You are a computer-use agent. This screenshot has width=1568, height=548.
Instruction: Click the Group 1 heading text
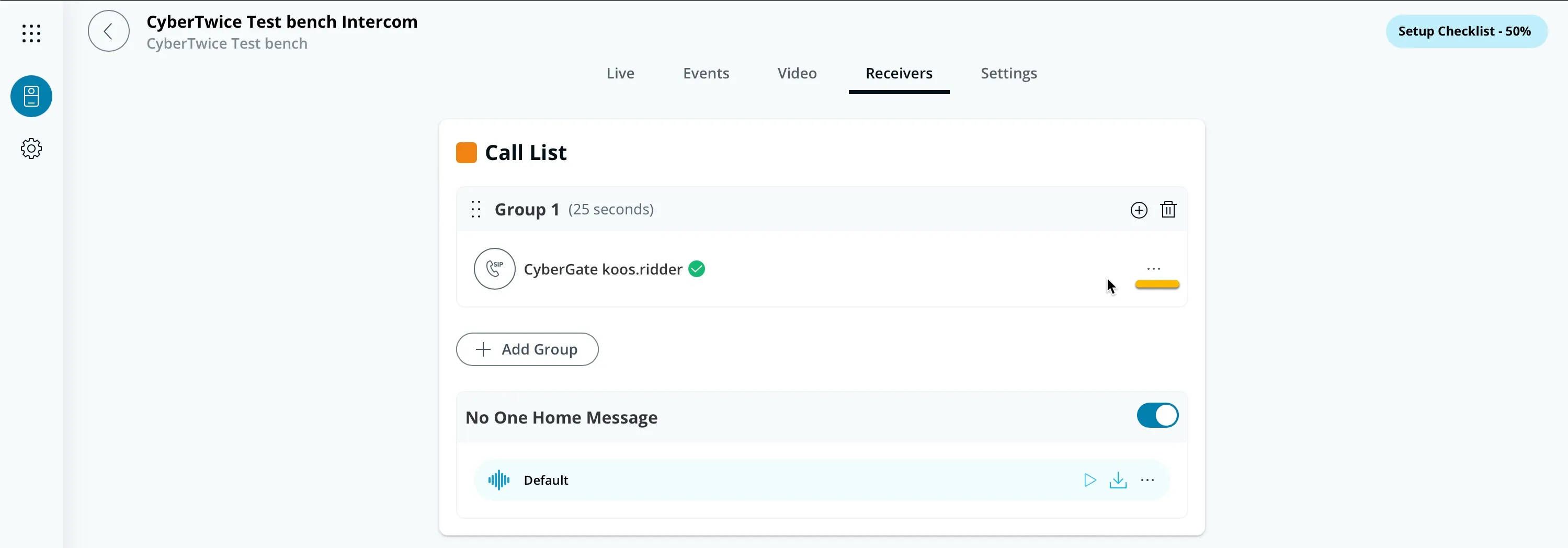coord(527,210)
